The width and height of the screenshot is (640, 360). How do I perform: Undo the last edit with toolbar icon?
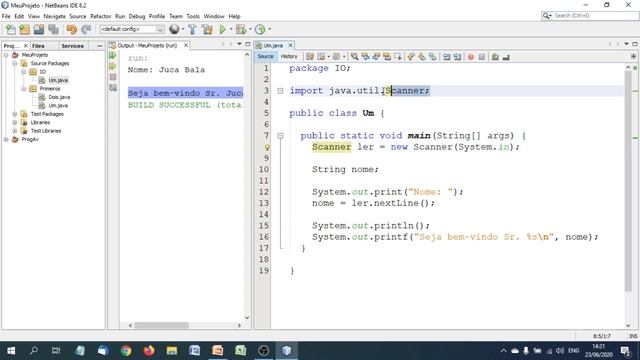[71, 29]
